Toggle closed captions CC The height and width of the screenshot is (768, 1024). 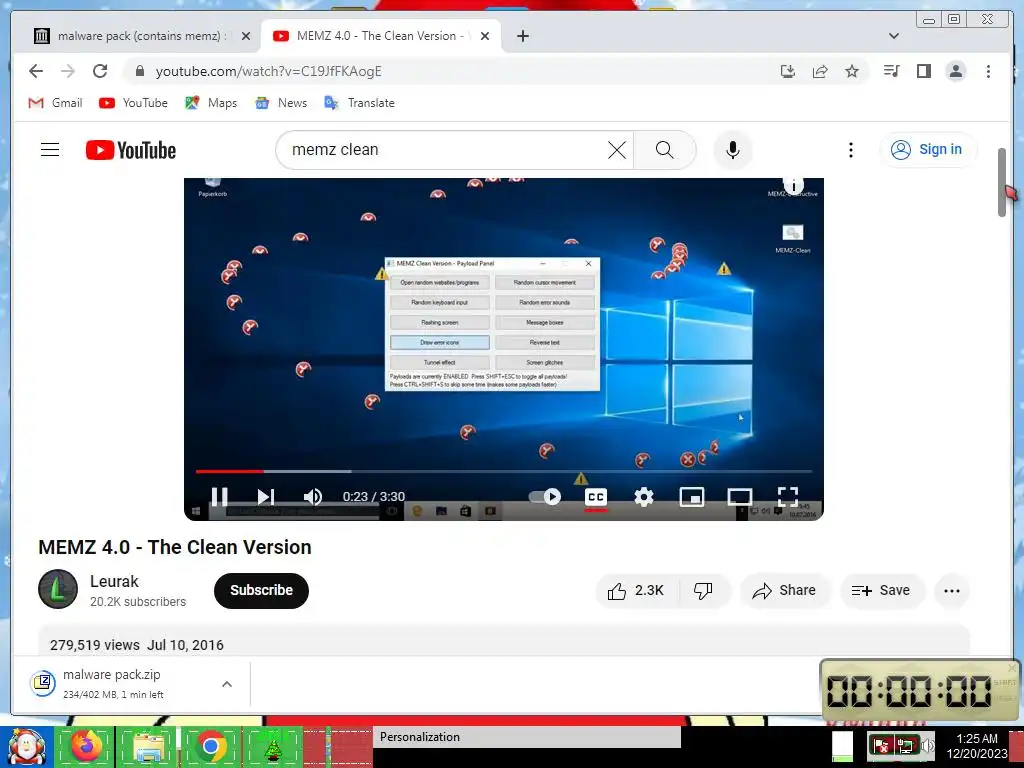(x=596, y=497)
